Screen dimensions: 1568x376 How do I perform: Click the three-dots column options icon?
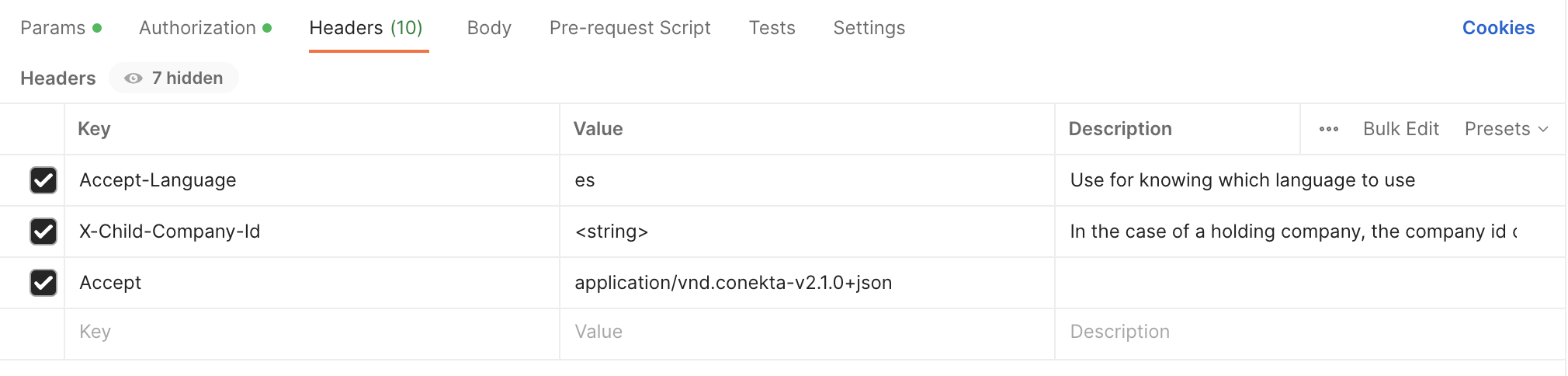pos(1328,129)
